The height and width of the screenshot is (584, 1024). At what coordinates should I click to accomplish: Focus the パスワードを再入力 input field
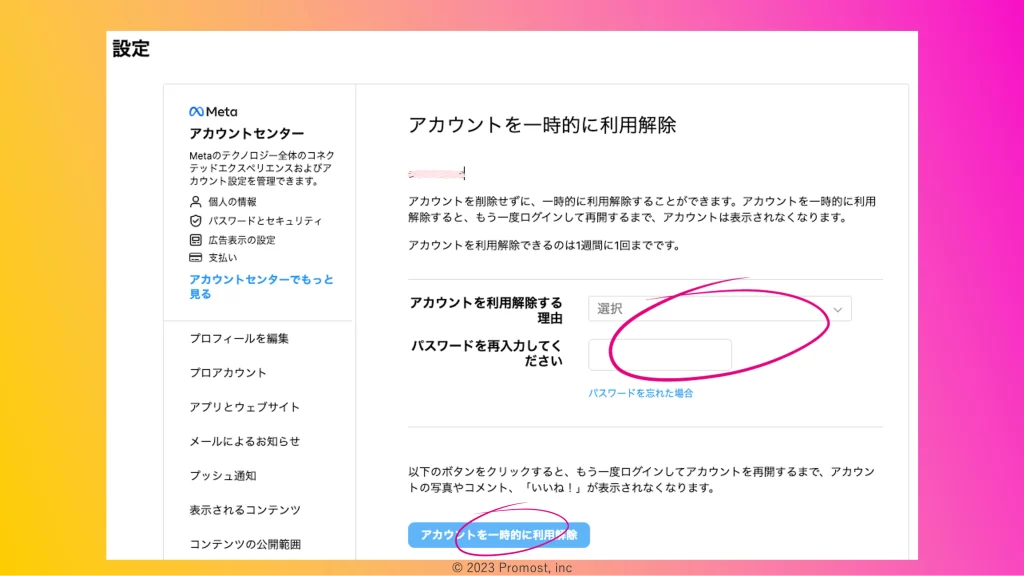(x=660, y=354)
